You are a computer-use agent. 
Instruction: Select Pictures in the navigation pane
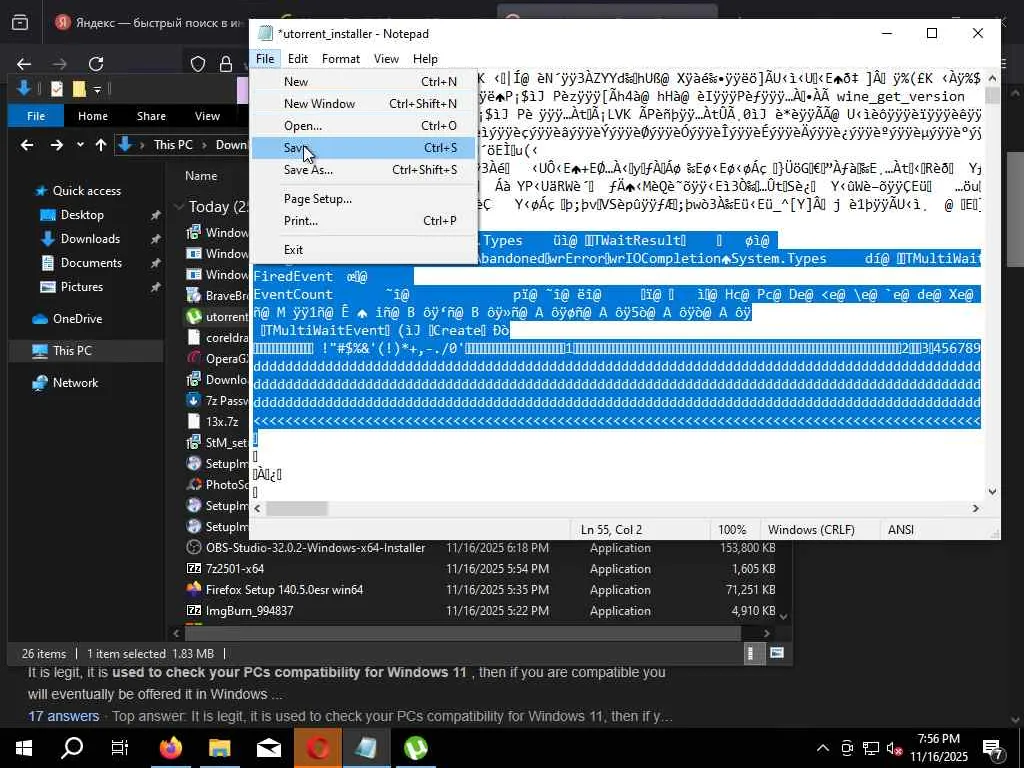81,287
